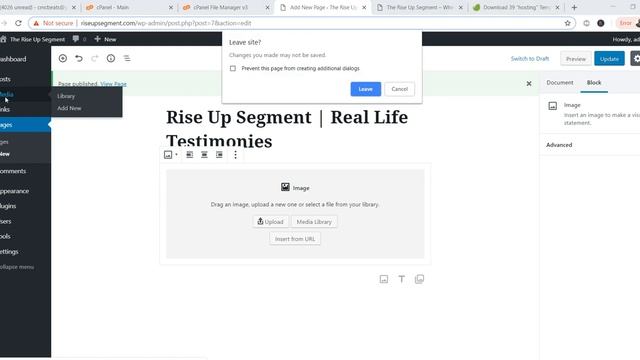Align the image block left
The image size is (640, 360).
click(189, 155)
